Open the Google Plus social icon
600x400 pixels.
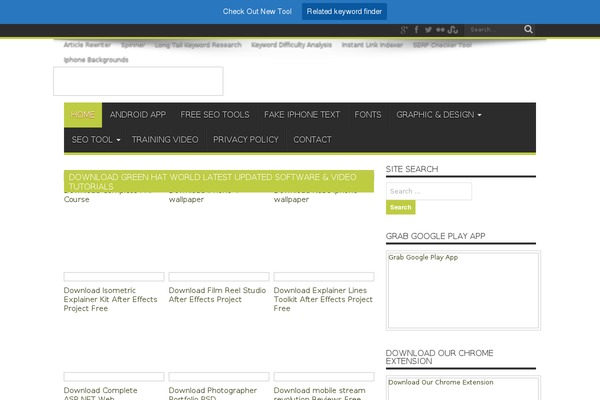click(404, 30)
